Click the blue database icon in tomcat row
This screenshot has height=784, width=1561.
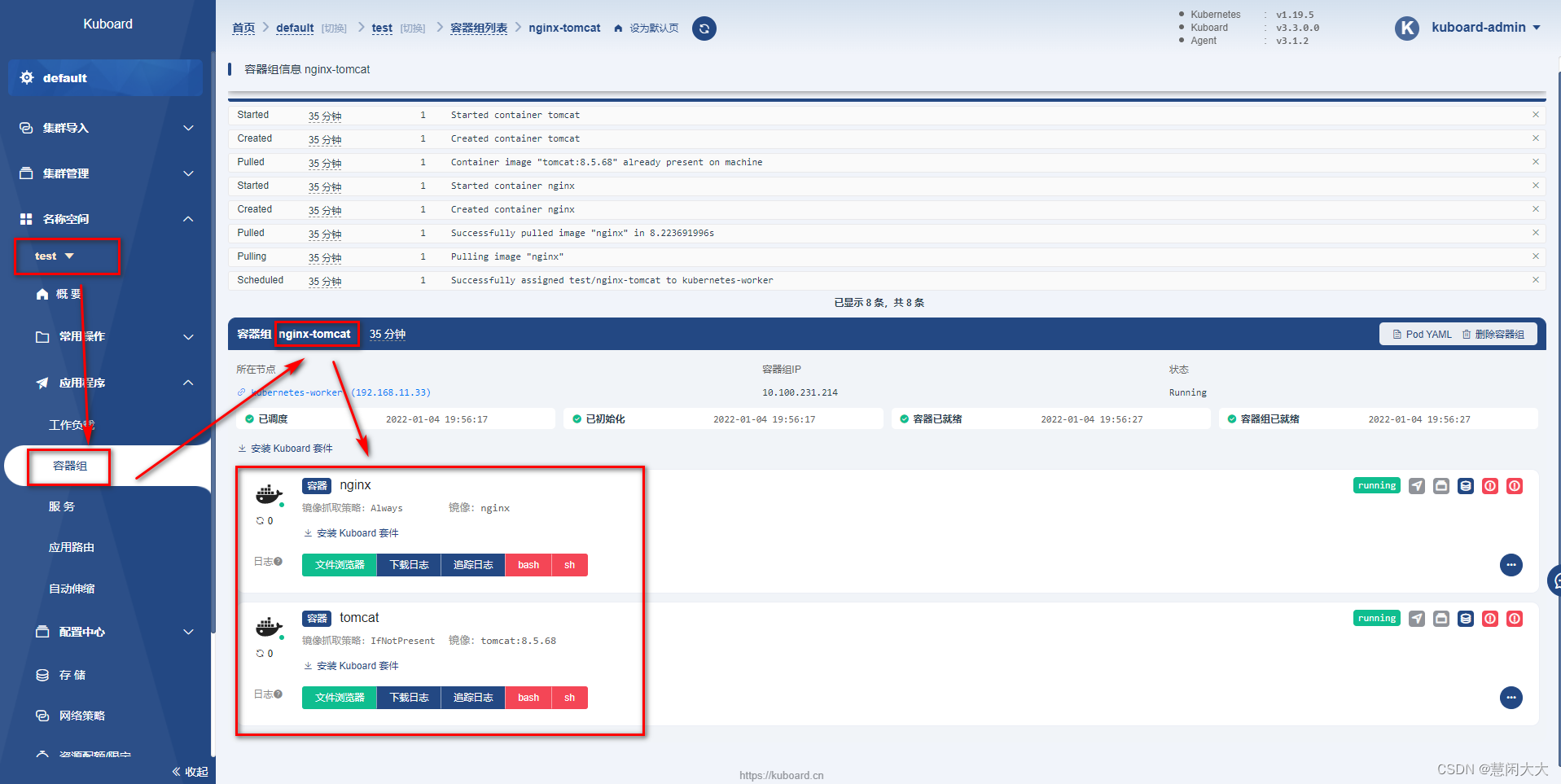[1466, 619]
